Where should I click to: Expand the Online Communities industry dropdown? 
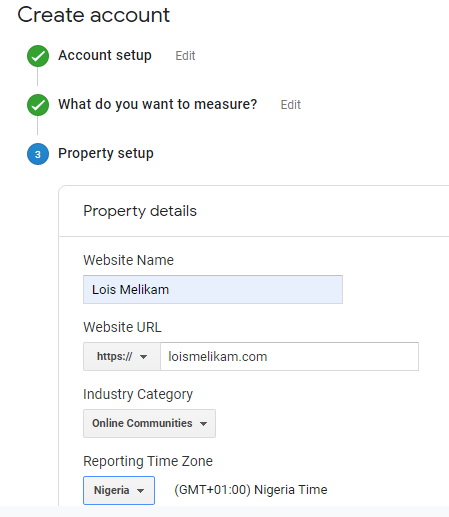point(149,423)
